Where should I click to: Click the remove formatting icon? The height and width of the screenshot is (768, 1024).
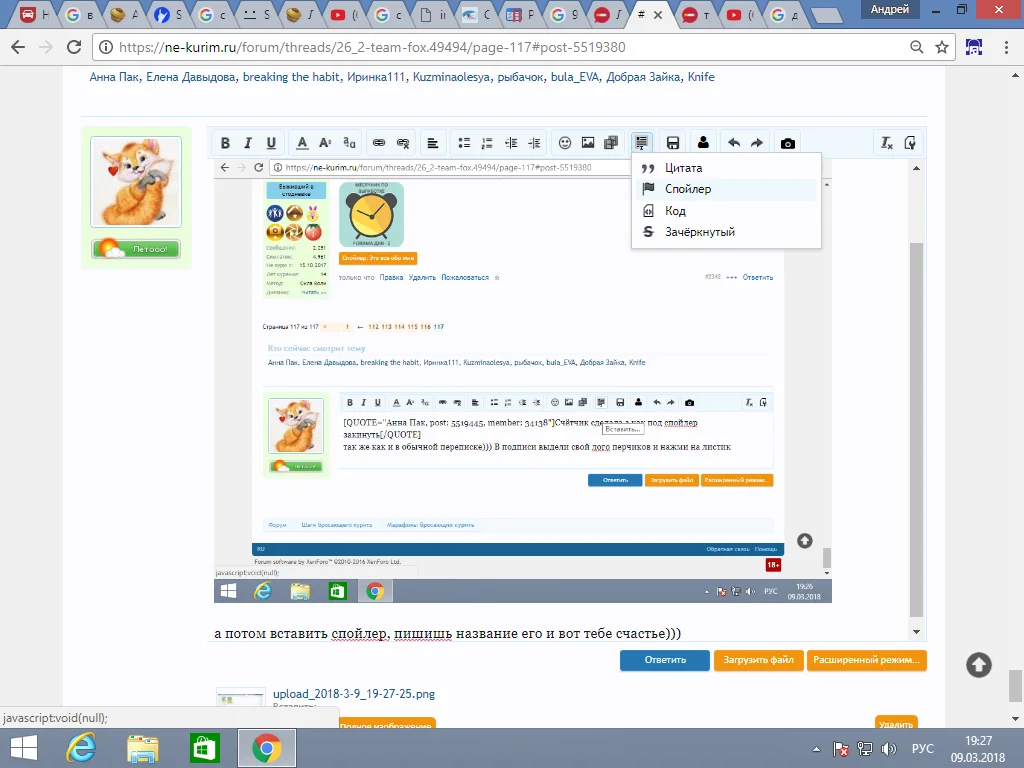coord(886,143)
